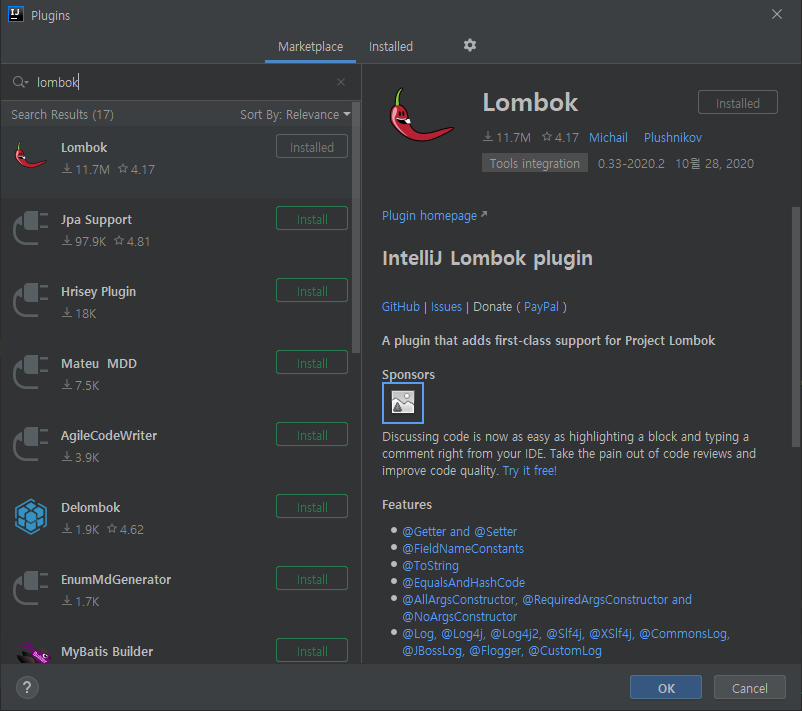The image size is (802, 711).
Task: Click the large Lombok chili logo
Action: click(x=420, y=116)
